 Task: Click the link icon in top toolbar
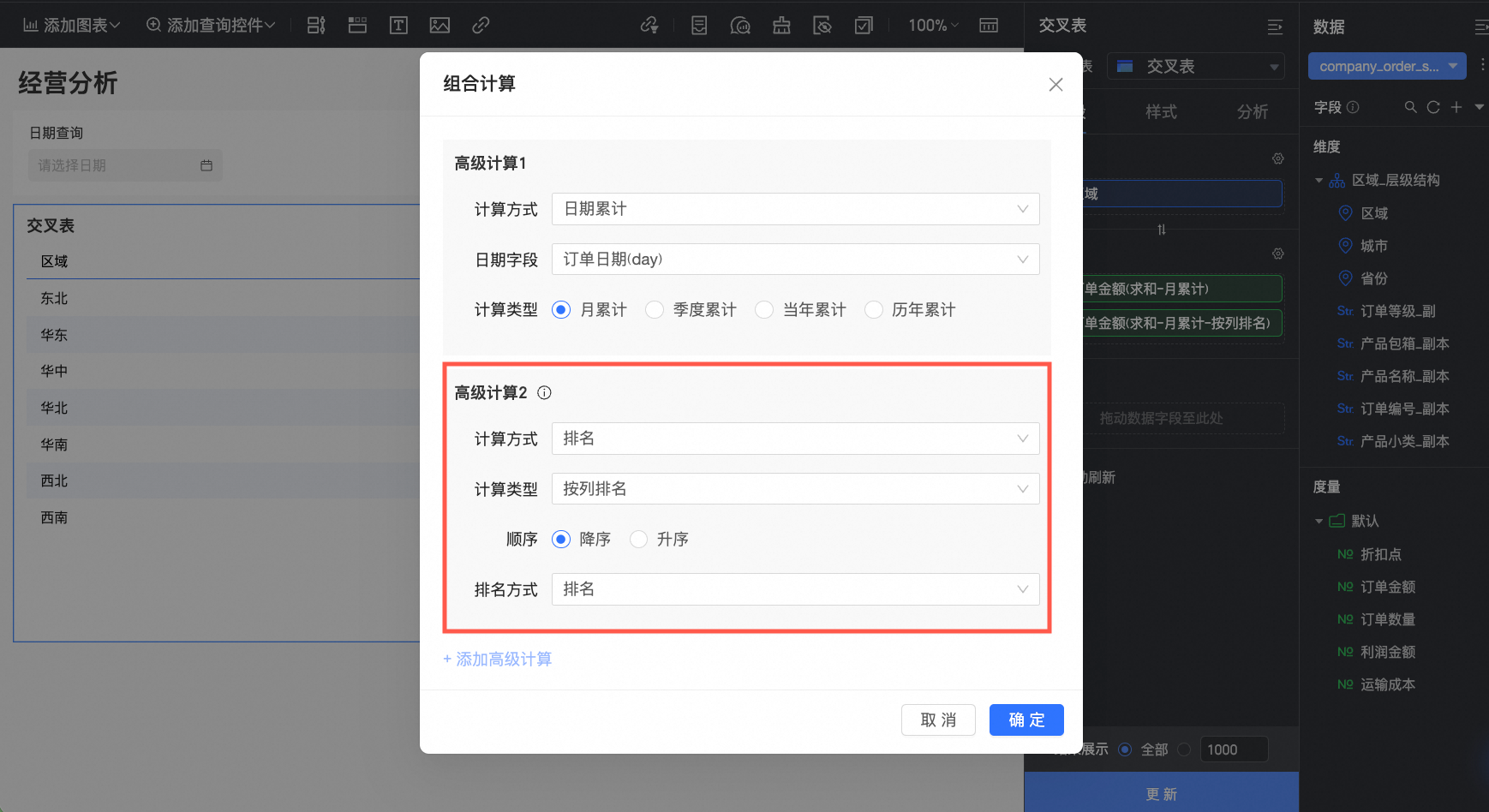point(481,26)
